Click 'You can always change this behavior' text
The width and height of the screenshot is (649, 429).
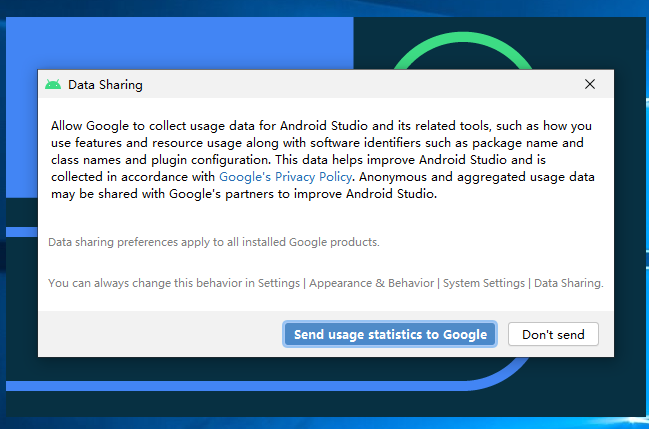click(x=326, y=283)
